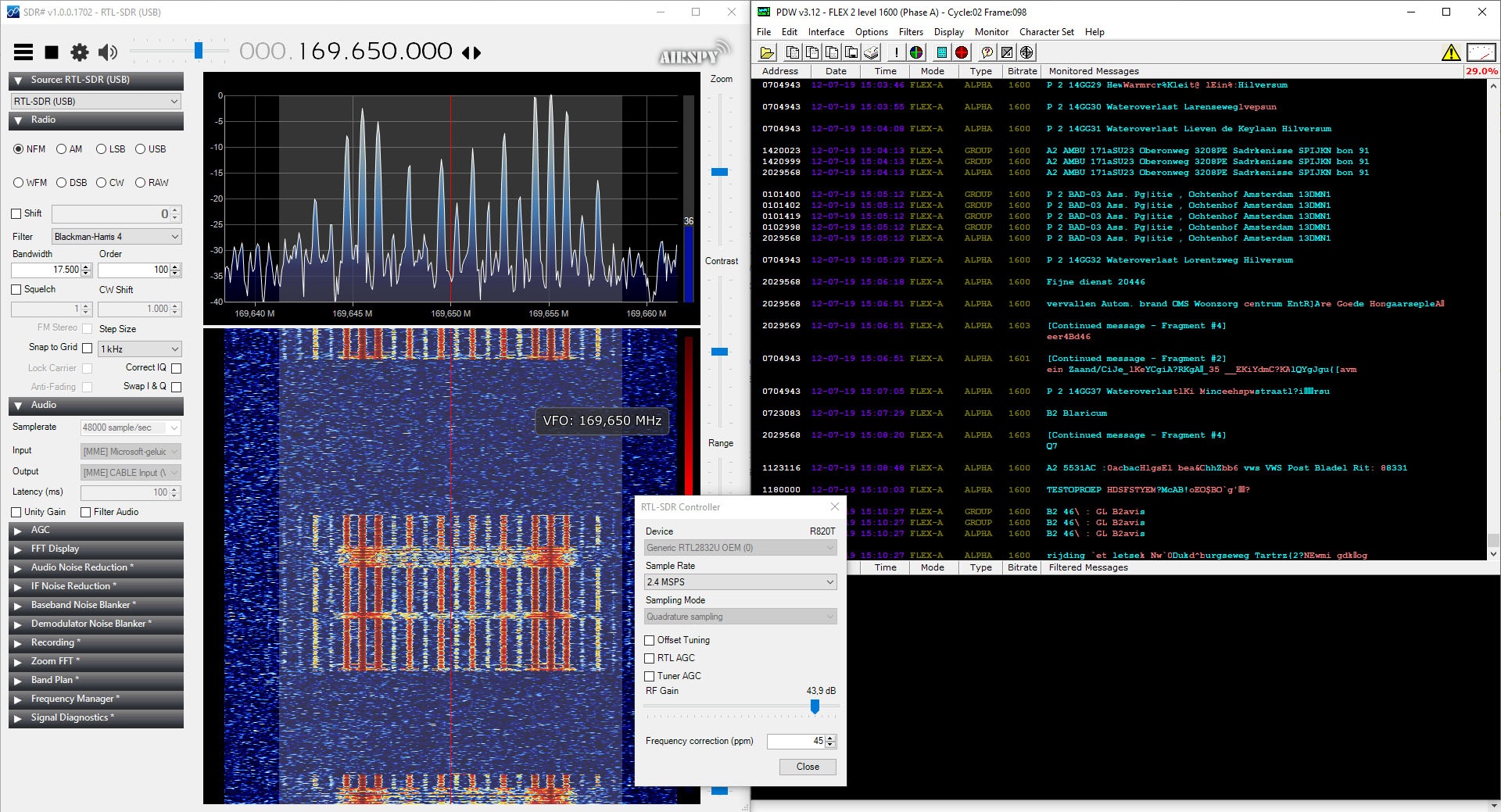Image resolution: width=1501 pixels, height=812 pixels.
Task: Click the volume slider handle in SDR#
Action: tap(199, 51)
